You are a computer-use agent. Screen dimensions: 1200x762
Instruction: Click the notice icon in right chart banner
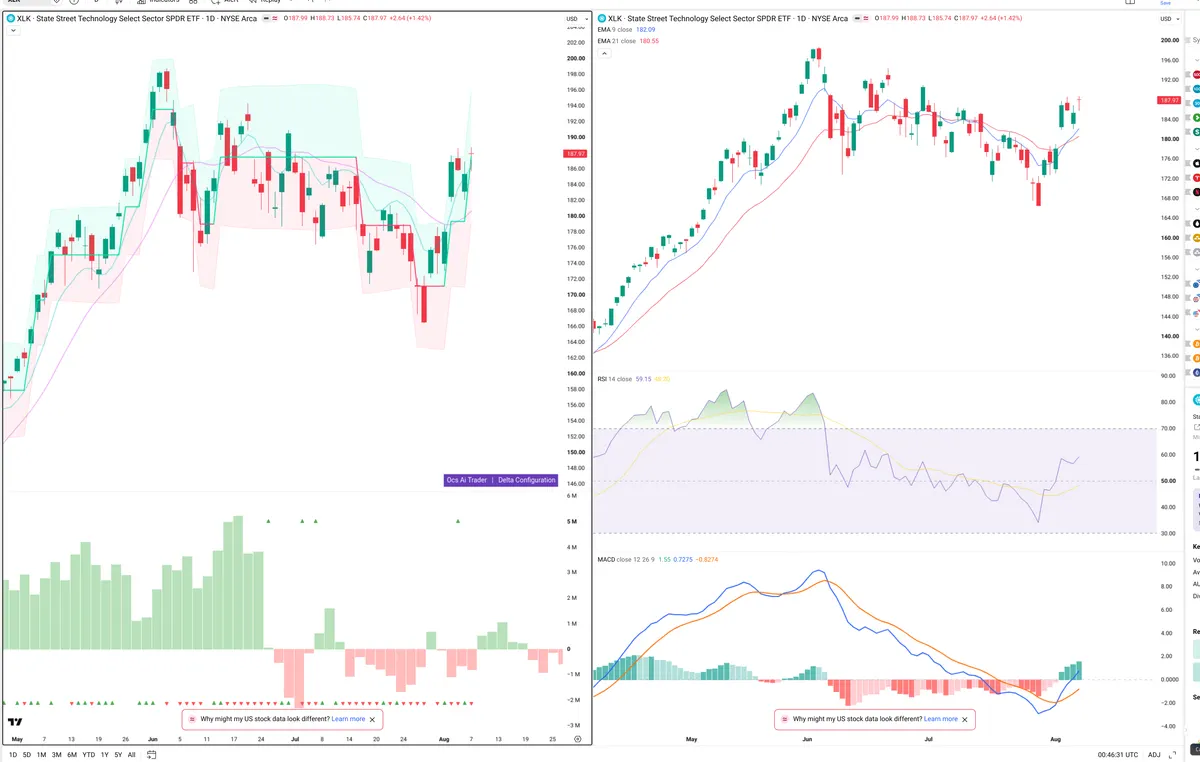[784, 719]
